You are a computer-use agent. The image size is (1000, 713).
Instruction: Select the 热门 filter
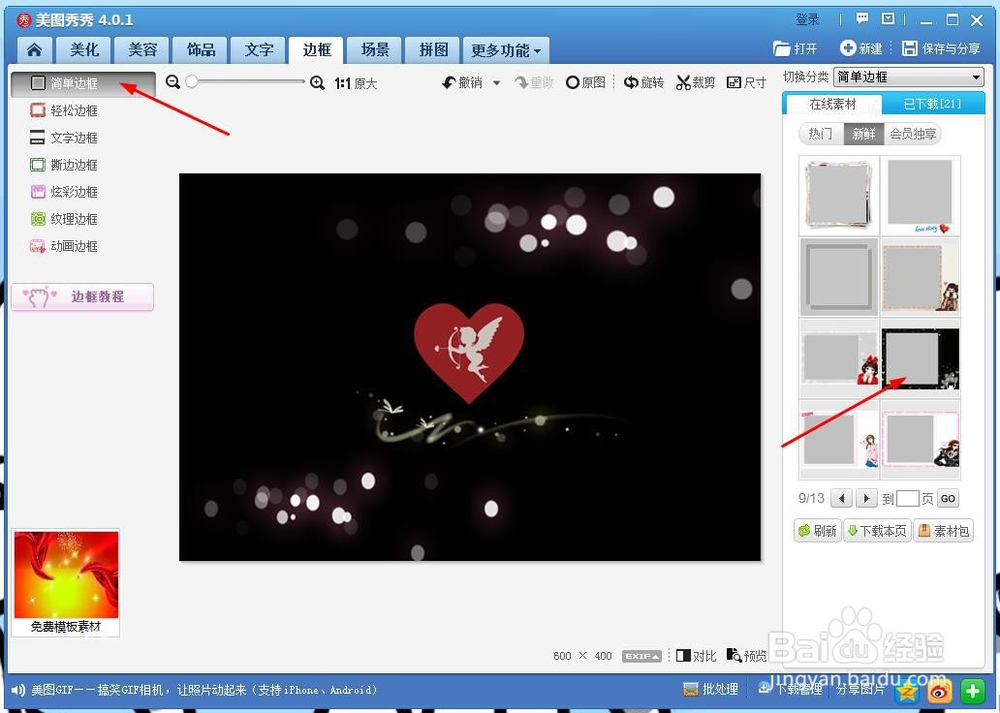[x=821, y=134]
